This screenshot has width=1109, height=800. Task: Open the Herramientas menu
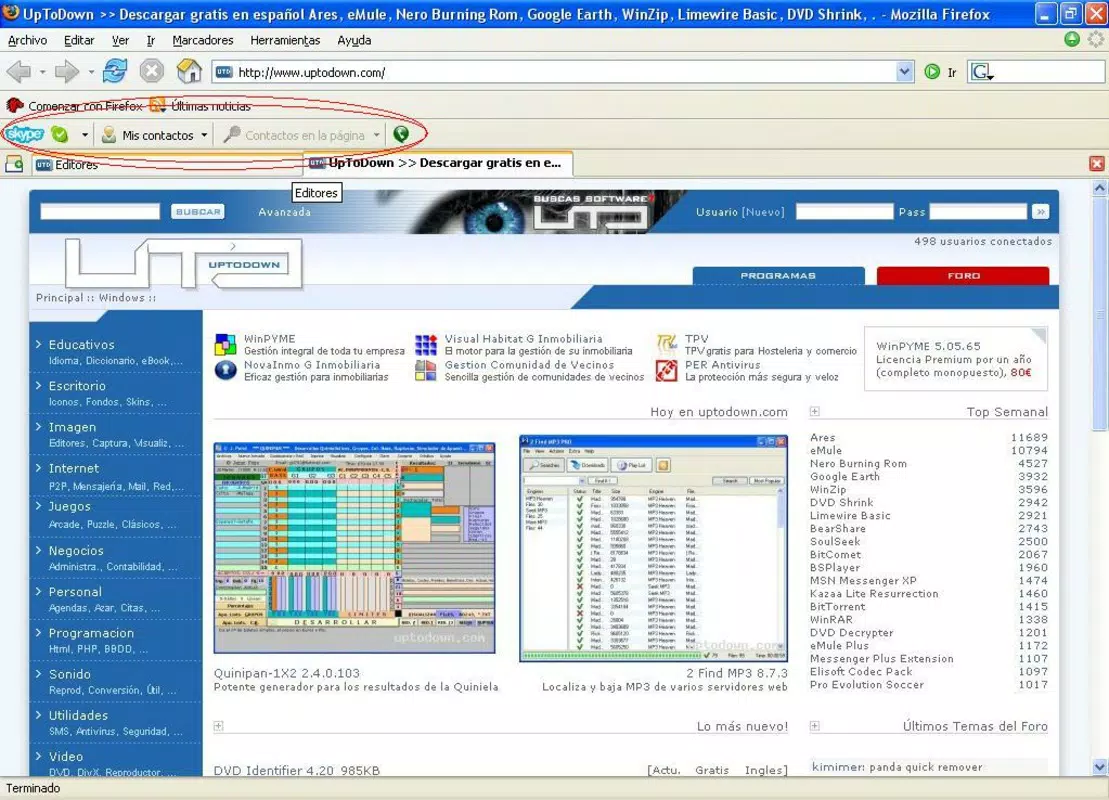(x=285, y=40)
